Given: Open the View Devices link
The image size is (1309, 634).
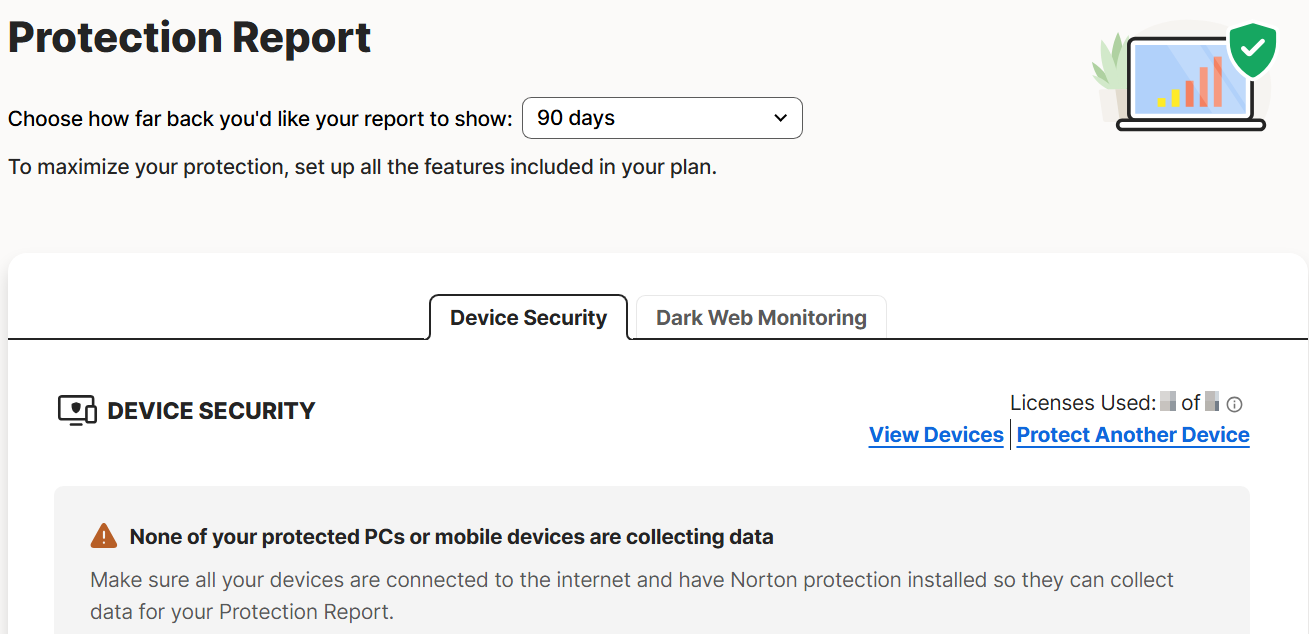Looking at the screenshot, I should pos(936,435).
